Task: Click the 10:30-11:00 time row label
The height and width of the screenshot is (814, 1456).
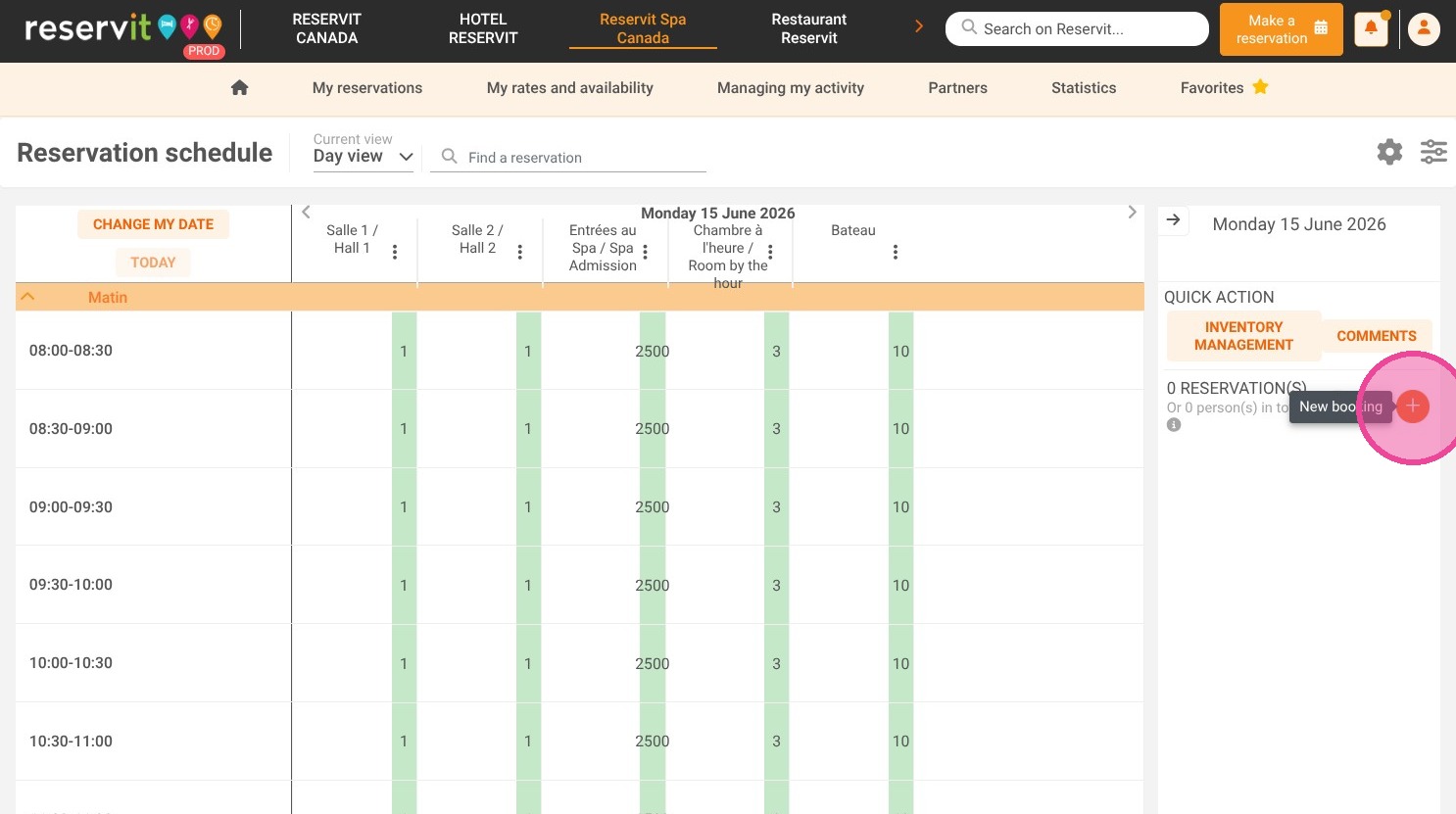Action: tap(71, 742)
